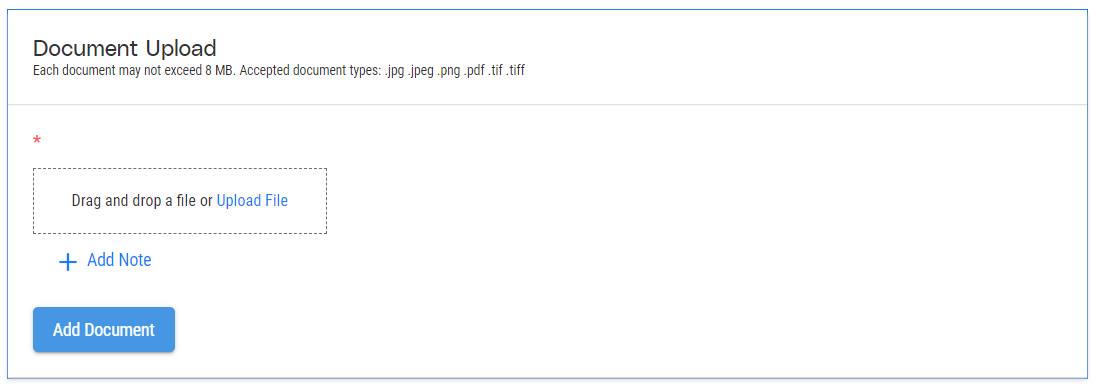Click the red required asterisk marker

[x=37, y=141]
